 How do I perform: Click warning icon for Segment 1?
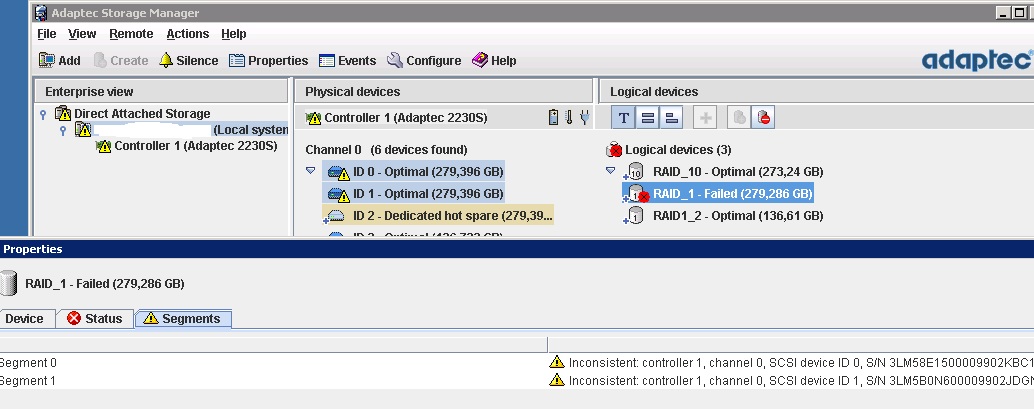pos(557,380)
